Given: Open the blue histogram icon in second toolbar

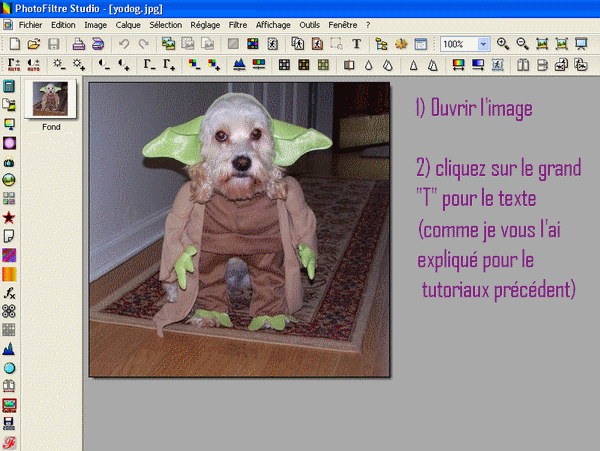Looking at the screenshot, I should 239,65.
